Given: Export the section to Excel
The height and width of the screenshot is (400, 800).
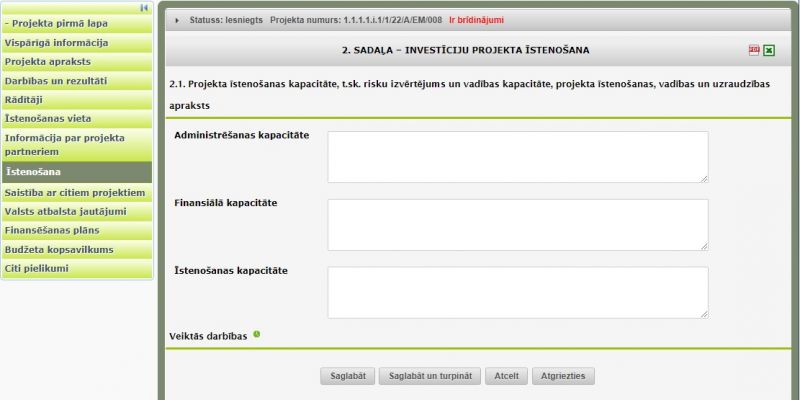Looking at the screenshot, I should click(769, 50).
